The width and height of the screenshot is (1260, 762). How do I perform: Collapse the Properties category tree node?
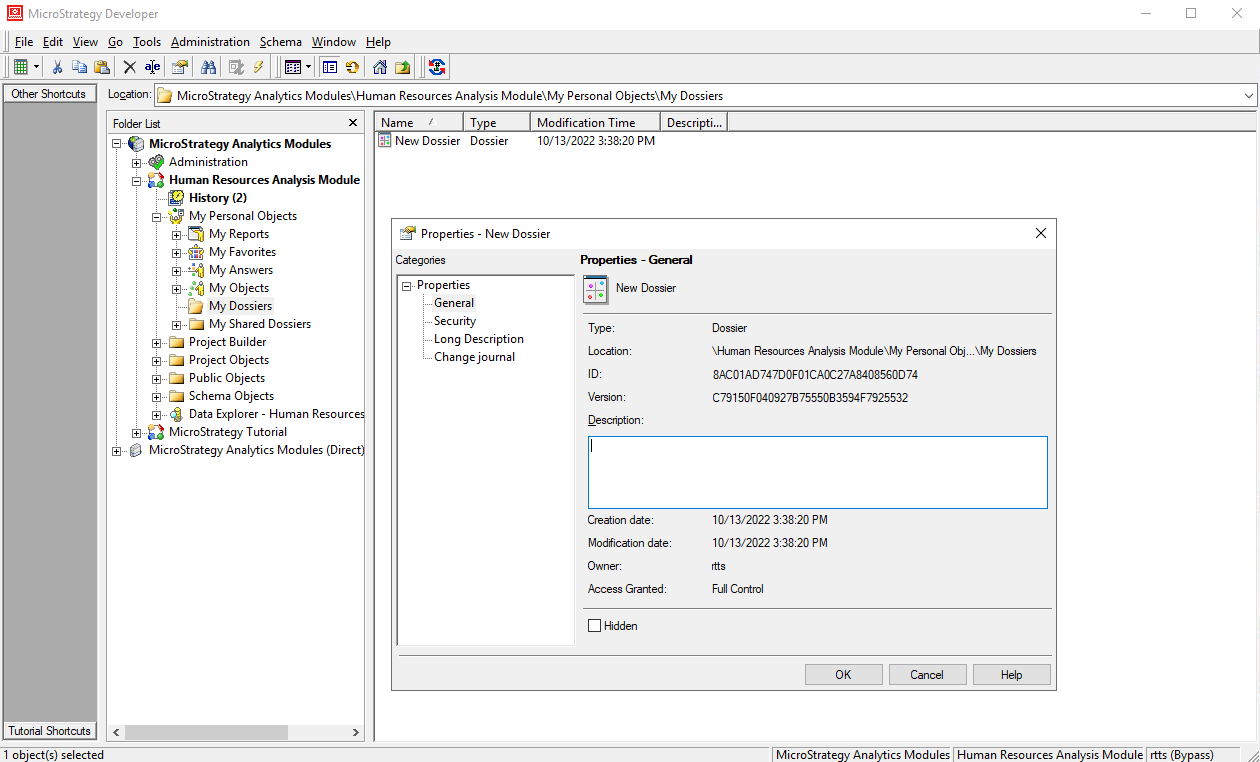407,286
